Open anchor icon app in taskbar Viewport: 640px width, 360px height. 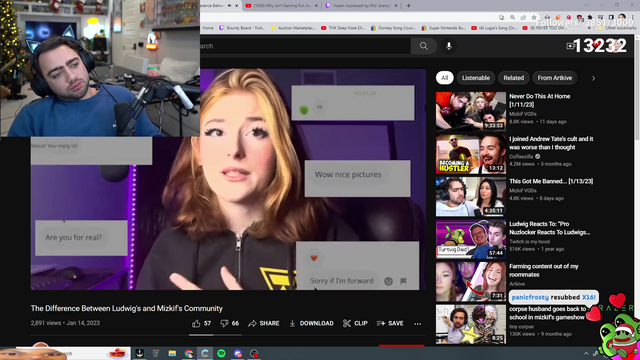click(140, 353)
